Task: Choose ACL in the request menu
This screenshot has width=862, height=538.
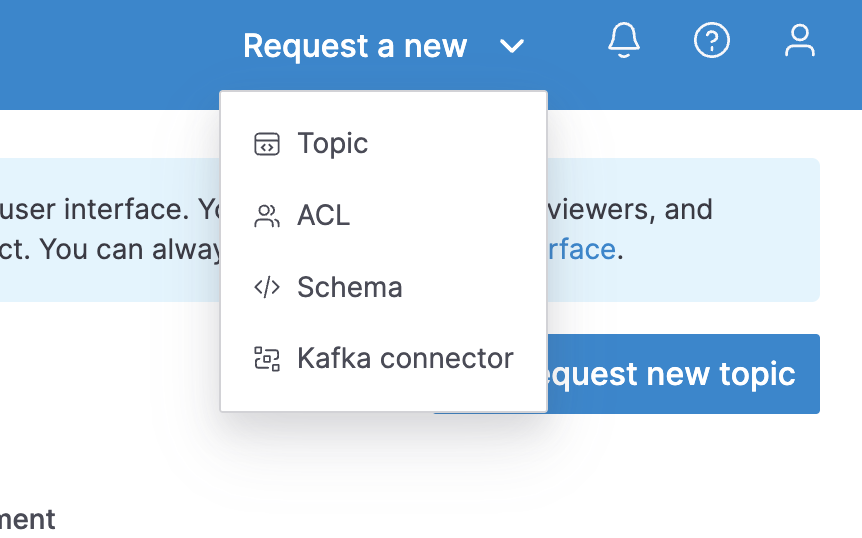Action: pos(324,216)
